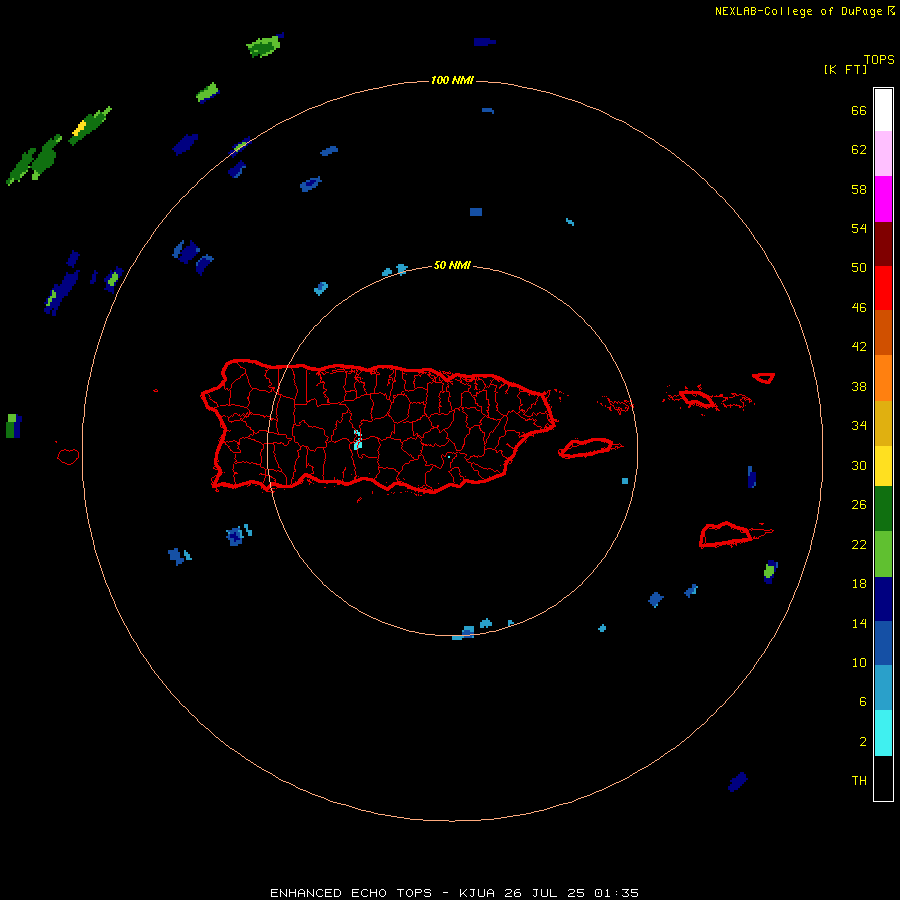Select the magenta swatch on the scale
Image resolution: width=900 pixels, height=900 pixels.
coord(883,199)
